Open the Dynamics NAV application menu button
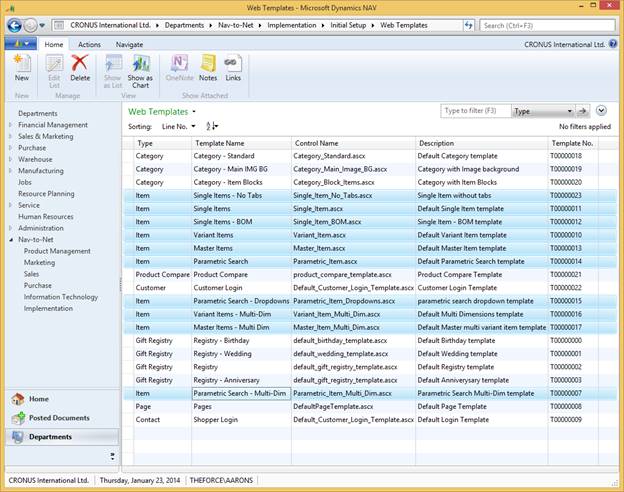 point(21,44)
